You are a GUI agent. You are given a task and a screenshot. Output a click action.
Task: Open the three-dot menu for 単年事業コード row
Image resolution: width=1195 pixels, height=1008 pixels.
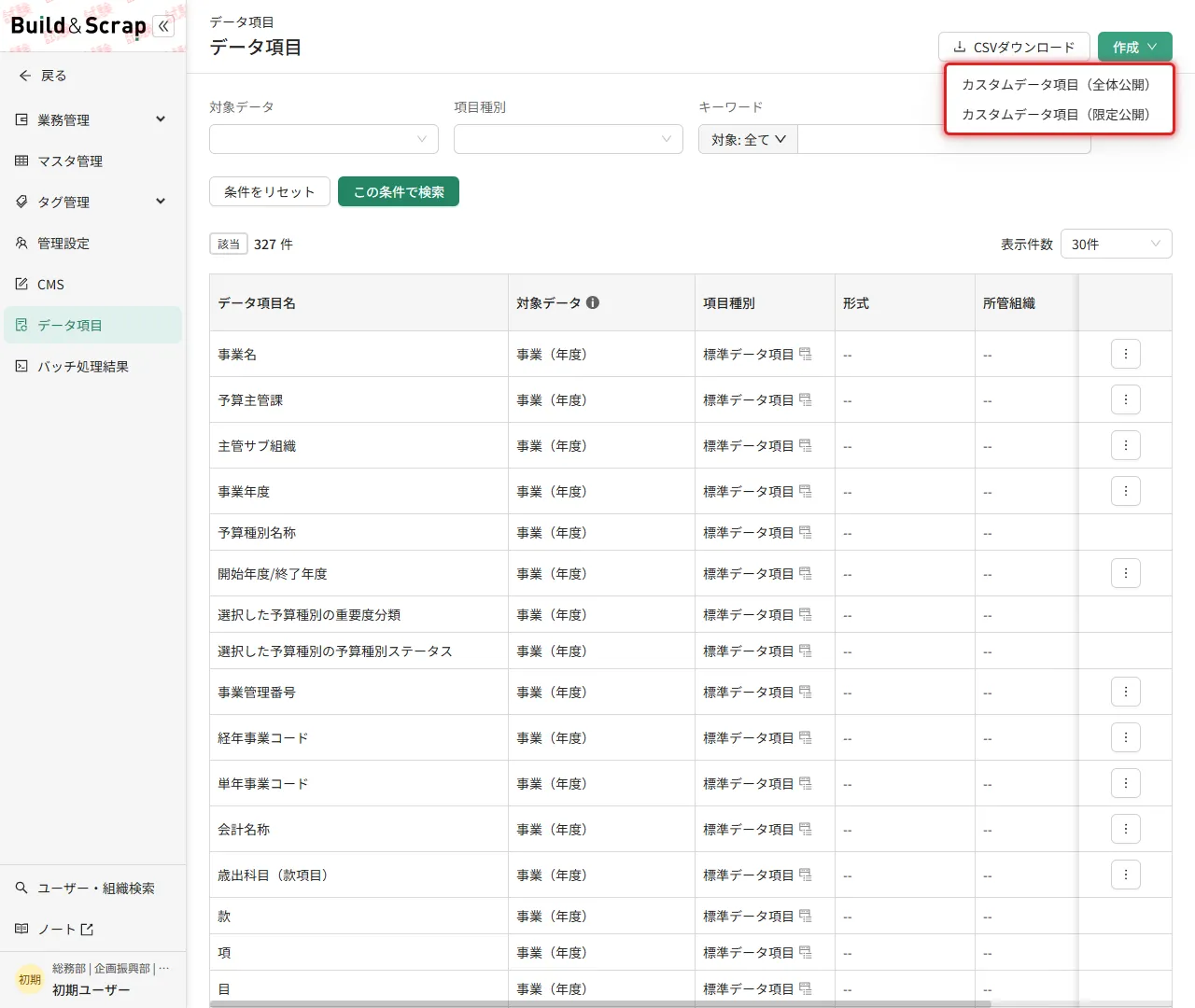[1126, 783]
